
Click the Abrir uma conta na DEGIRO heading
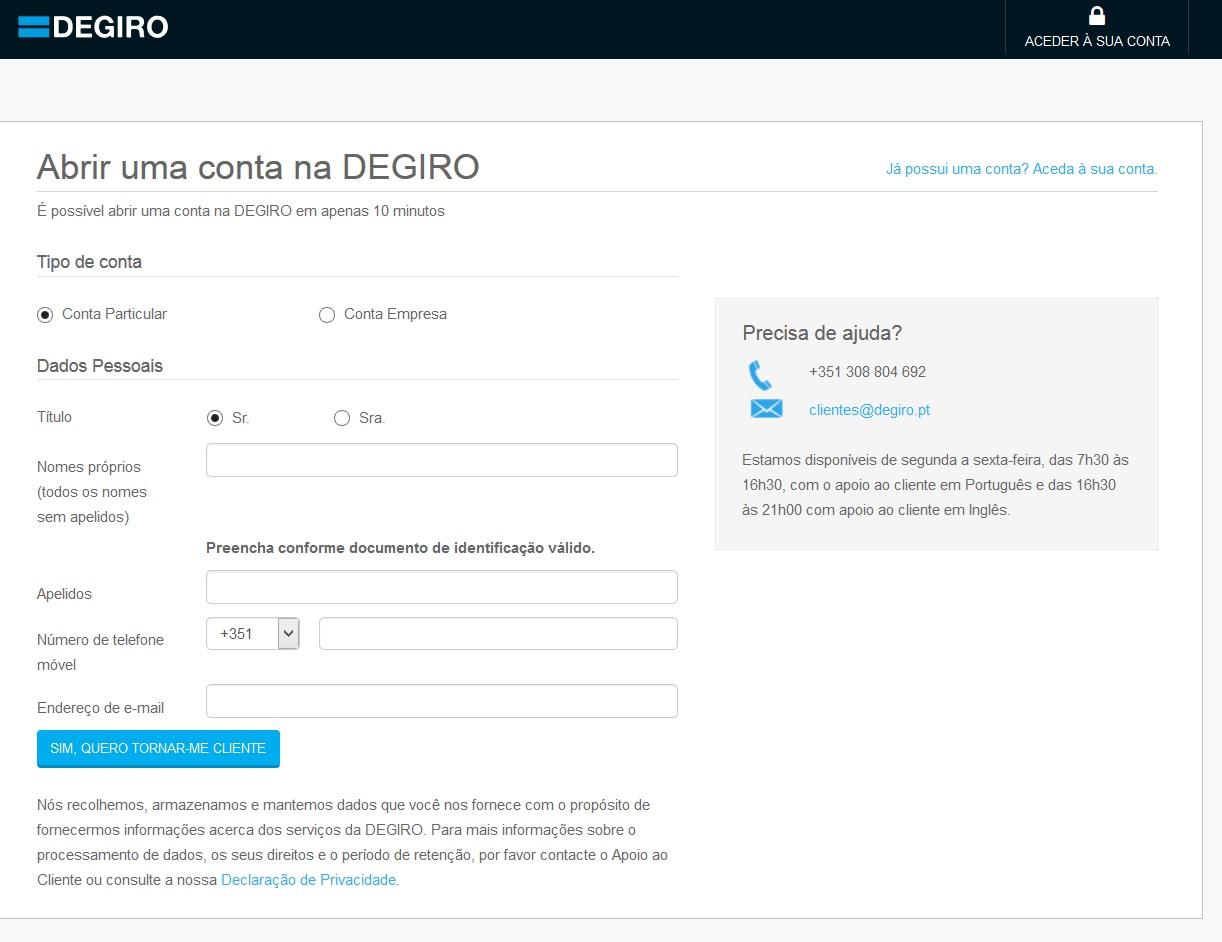(x=258, y=167)
